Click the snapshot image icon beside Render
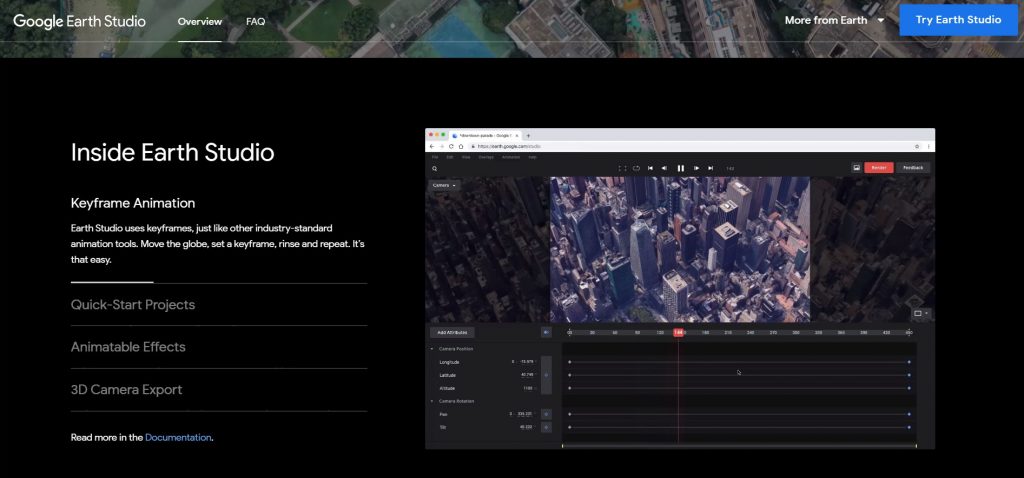Screen dimensions: 1024x478 (x=857, y=168)
